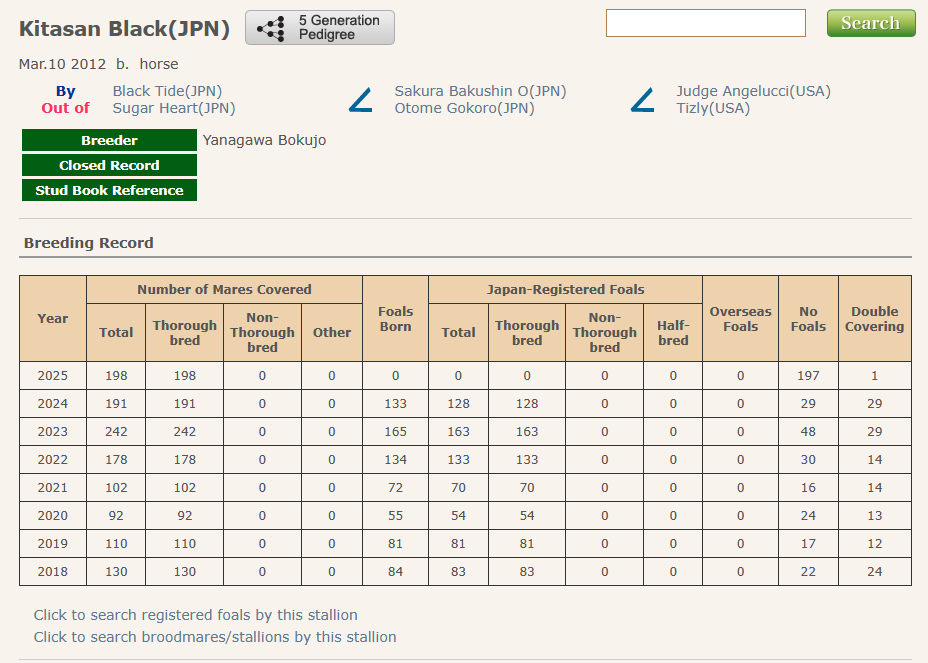Click the green Search button
Viewport: 928px width, 663px height.
coord(871,23)
